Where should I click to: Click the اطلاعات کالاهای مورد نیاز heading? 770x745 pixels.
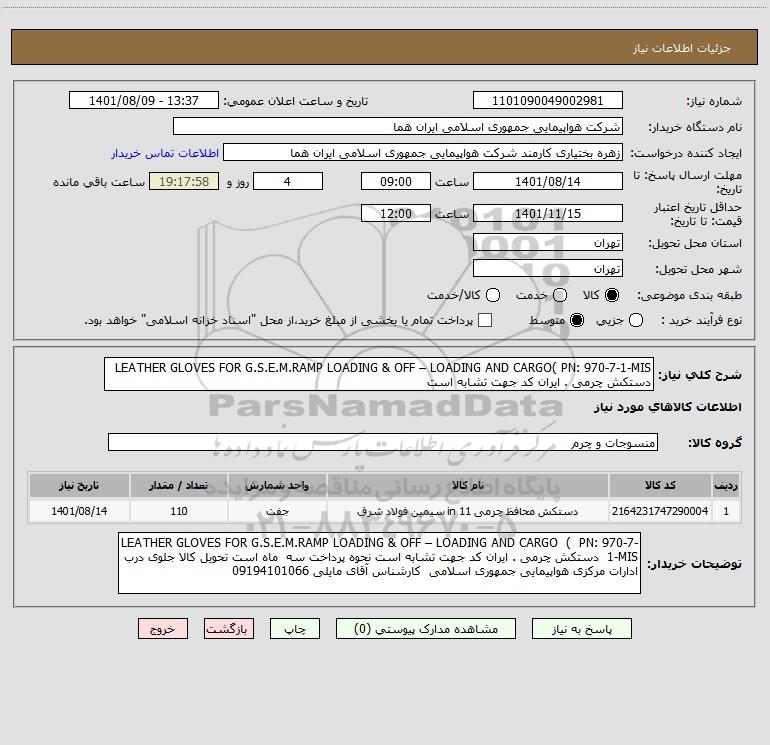pos(668,407)
